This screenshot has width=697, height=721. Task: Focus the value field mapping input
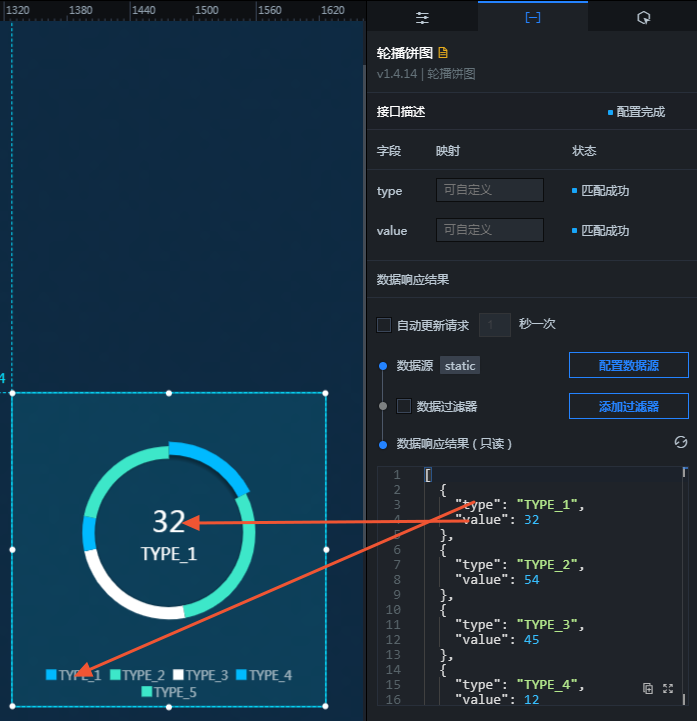pyautogui.click(x=490, y=230)
